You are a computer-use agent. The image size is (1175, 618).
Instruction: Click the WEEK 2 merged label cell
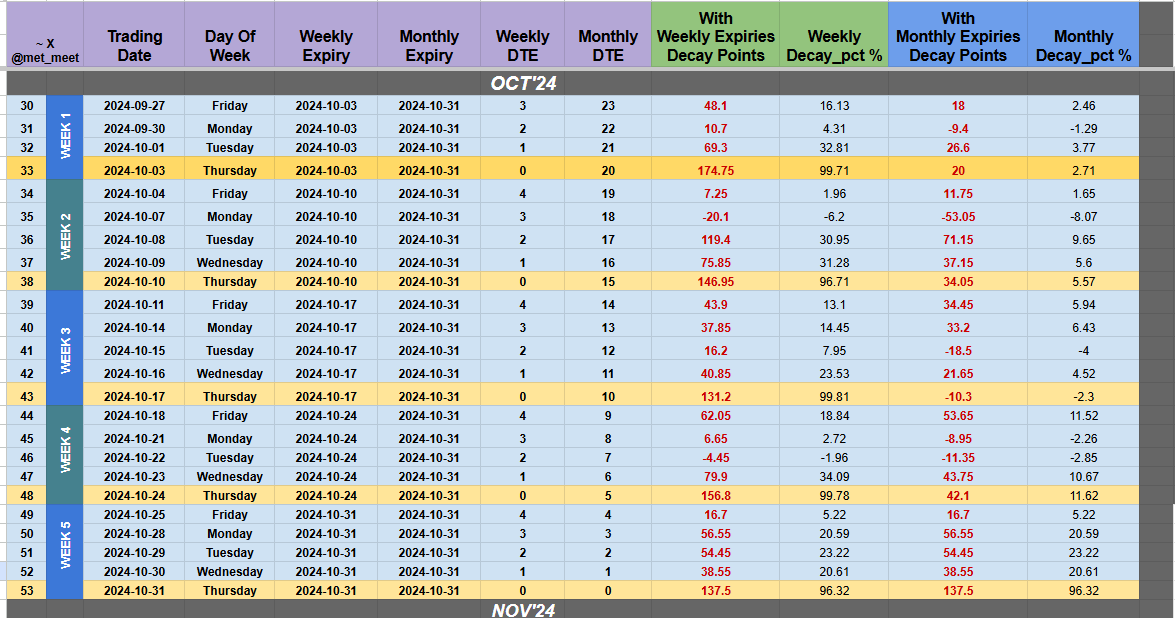point(65,235)
